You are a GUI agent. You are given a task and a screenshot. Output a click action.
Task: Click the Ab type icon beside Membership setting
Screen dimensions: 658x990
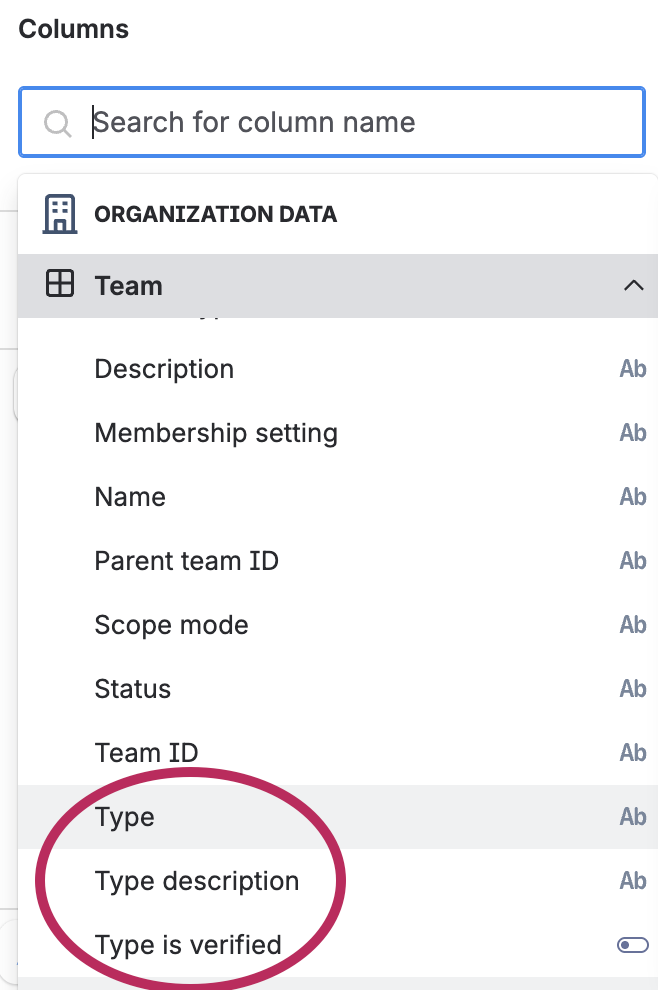pos(633,432)
